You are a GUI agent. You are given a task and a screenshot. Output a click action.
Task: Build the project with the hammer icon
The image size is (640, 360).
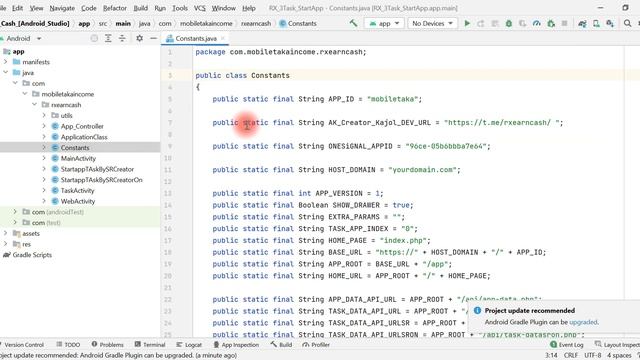click(353, 23)
